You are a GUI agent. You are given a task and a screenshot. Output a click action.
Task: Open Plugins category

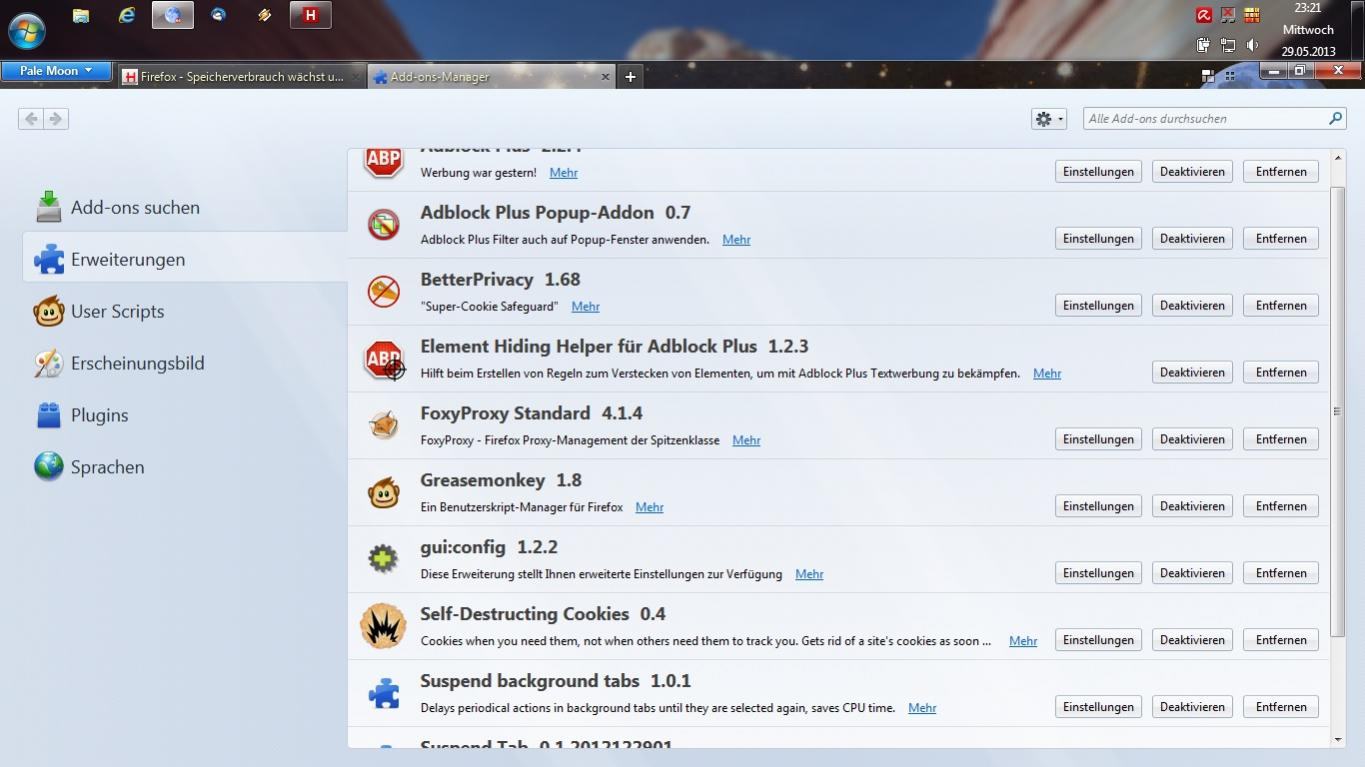click(186, 415)
